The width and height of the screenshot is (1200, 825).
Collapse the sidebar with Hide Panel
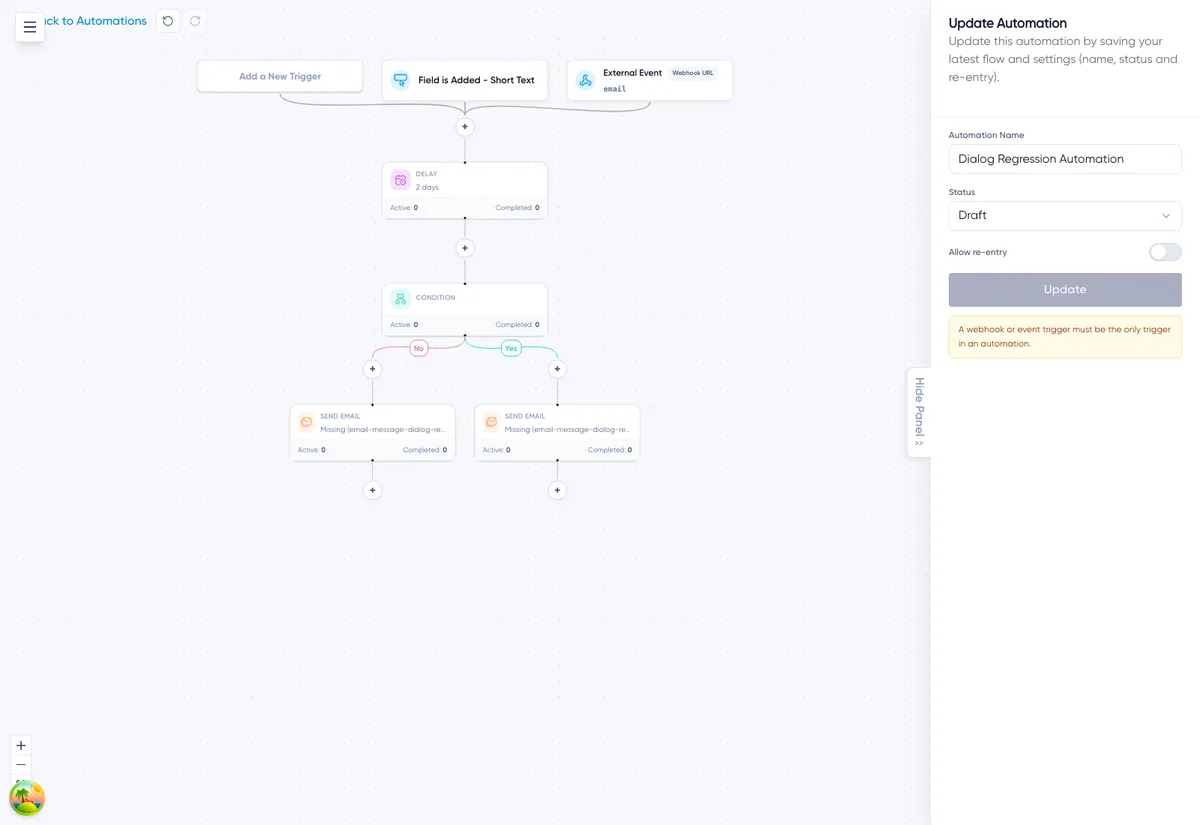(x=919, y=413)
